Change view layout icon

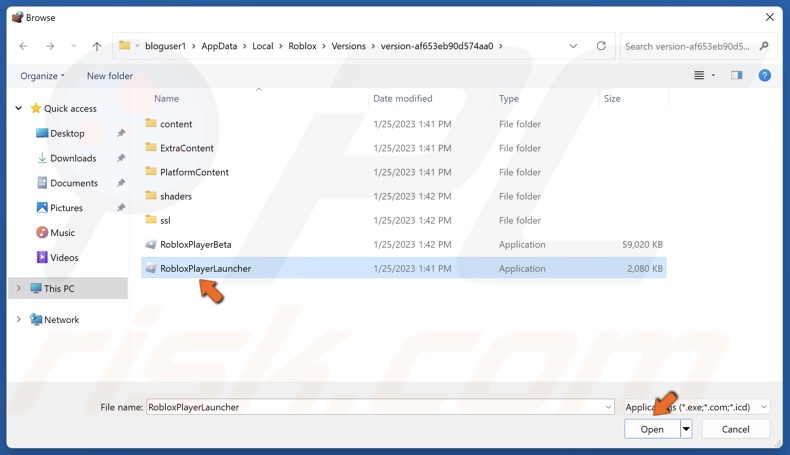pos(699,75)
